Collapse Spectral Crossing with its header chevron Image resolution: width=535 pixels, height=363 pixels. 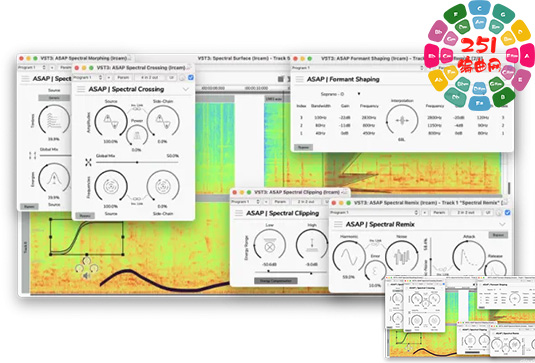(x=186, y=89)
